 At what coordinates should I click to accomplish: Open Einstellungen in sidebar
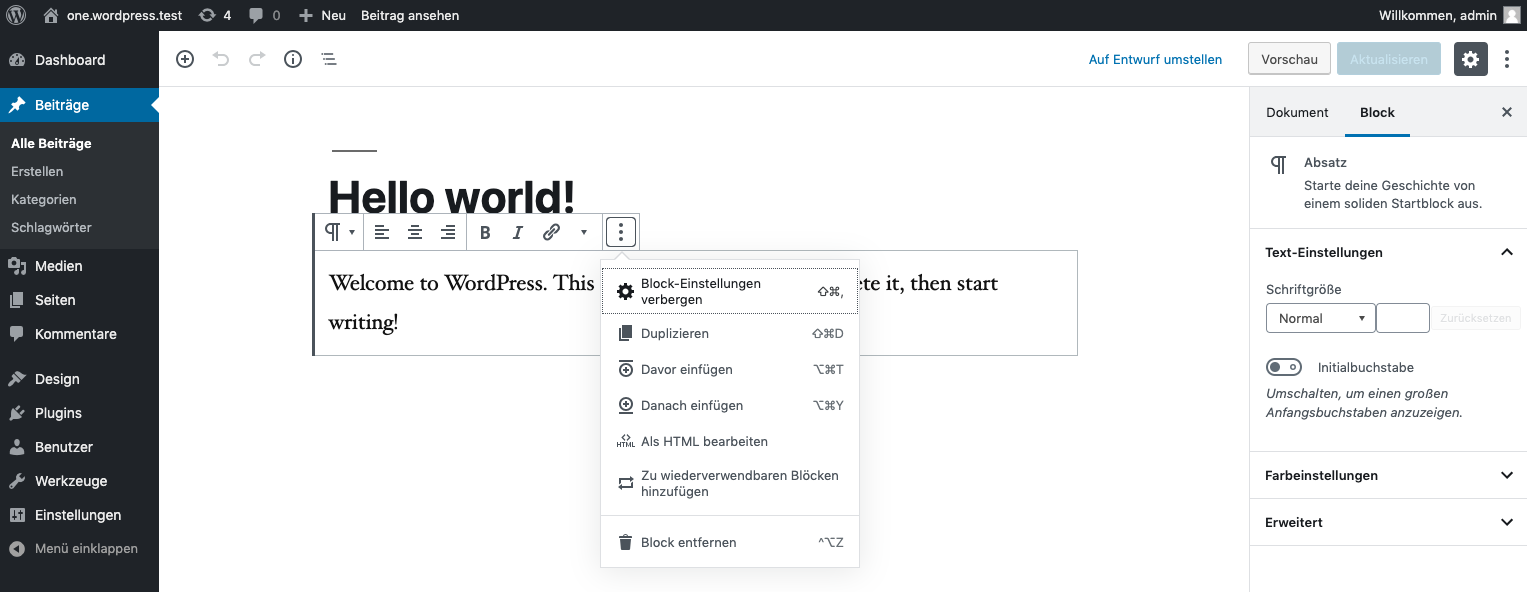pyautogui.click(x=79, y=515)
